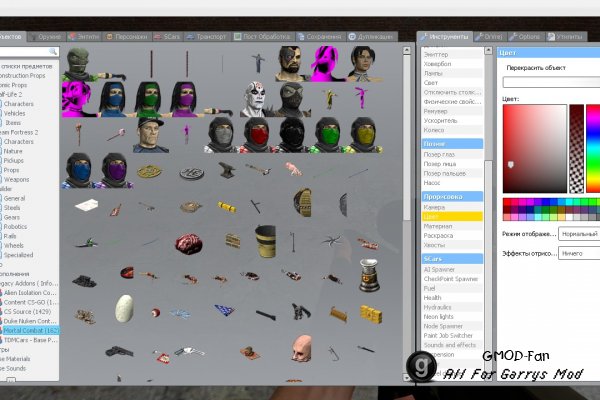Choose the top-left red palette swatch
This screenshot has height=400, width=600.
point(507,202)
